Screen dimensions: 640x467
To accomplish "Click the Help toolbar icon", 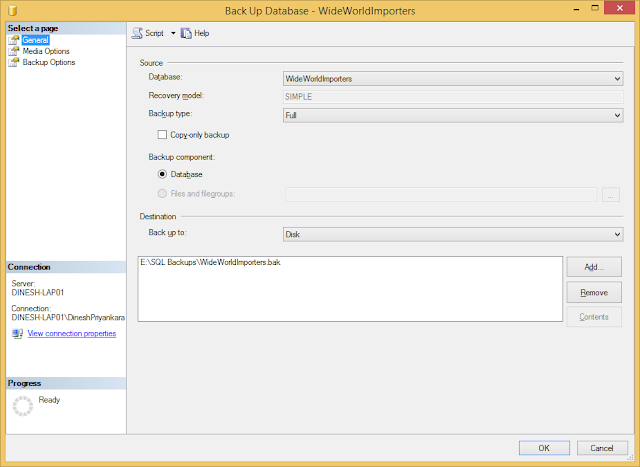I will [186, 33].
